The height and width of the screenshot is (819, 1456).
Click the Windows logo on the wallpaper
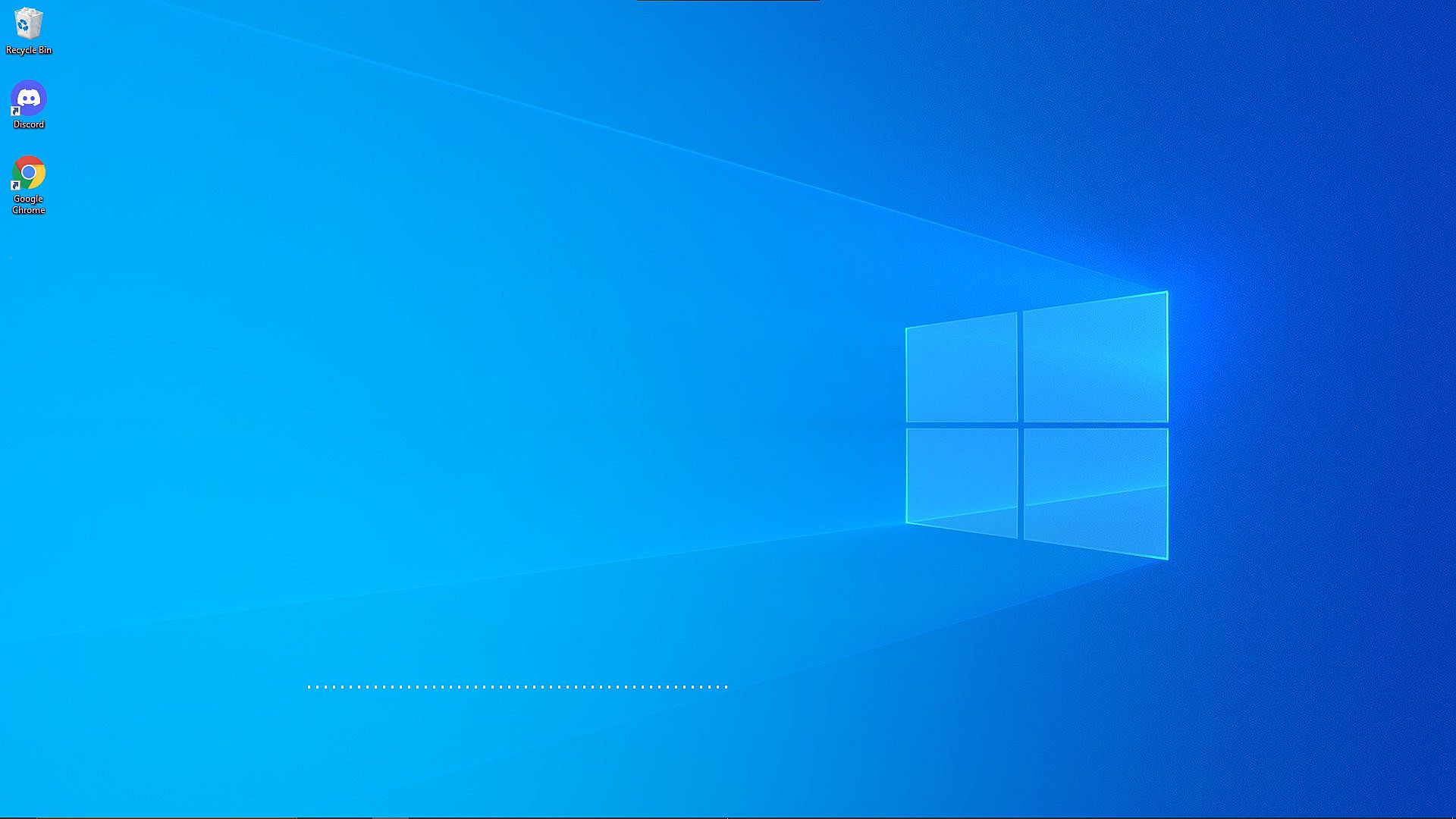coord(1037,425)
